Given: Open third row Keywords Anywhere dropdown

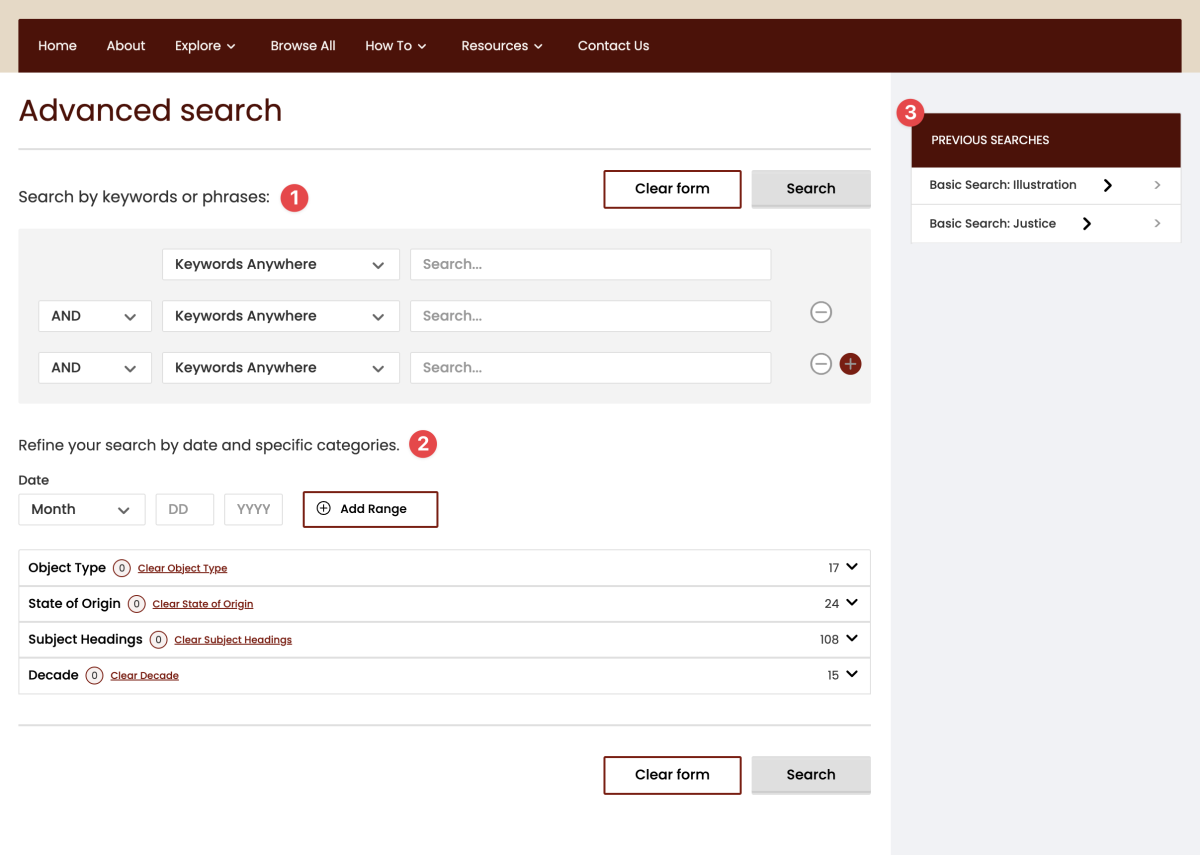Looking at the screenshot, I should (281, 368).
